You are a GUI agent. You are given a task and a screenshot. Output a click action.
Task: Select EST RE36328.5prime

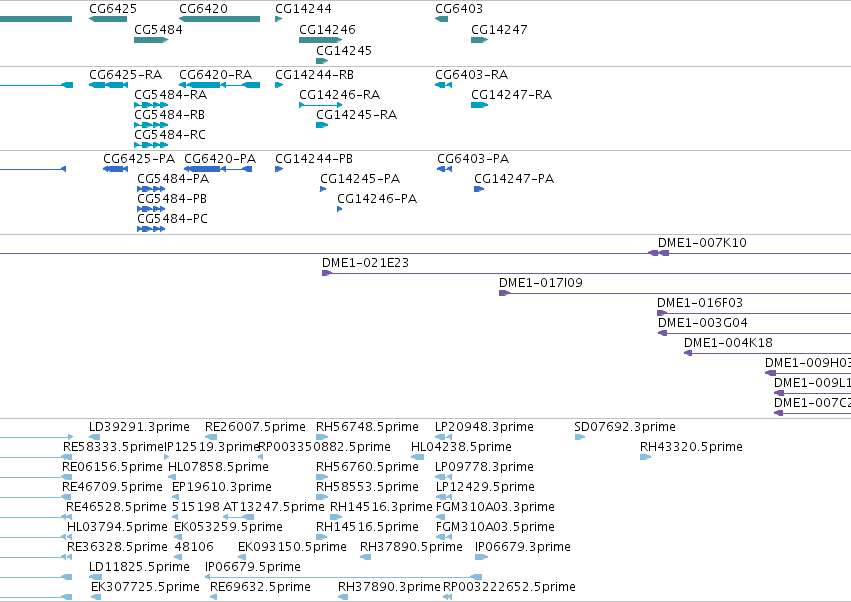117,547
